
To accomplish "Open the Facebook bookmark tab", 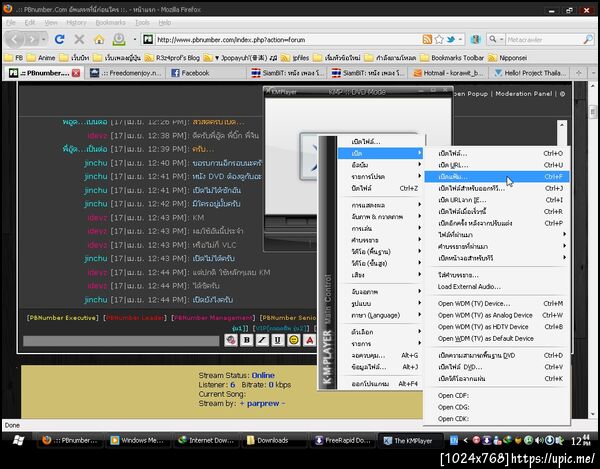I will (191, 73).
